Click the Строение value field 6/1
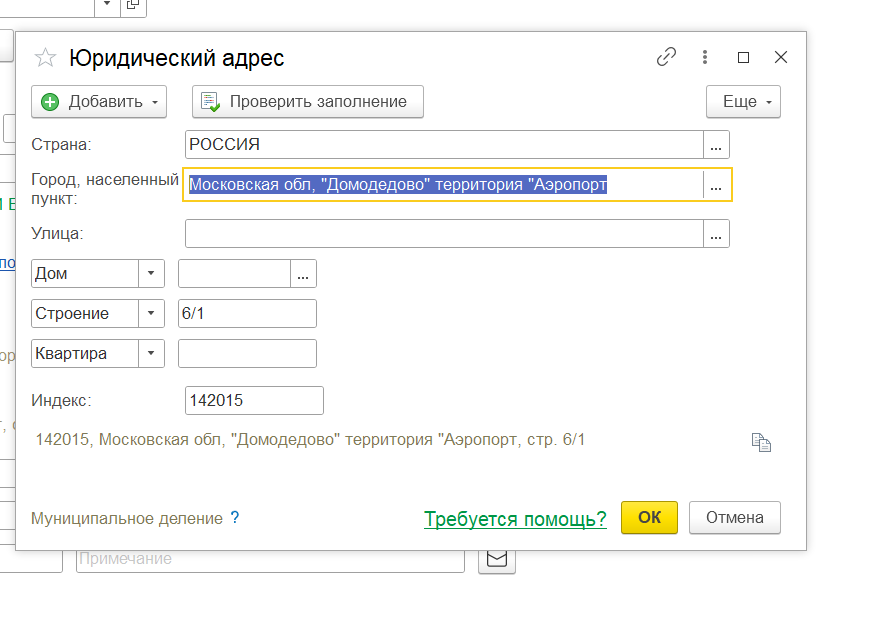This screenshot has height=627, width=882. (x=248, y=313)
